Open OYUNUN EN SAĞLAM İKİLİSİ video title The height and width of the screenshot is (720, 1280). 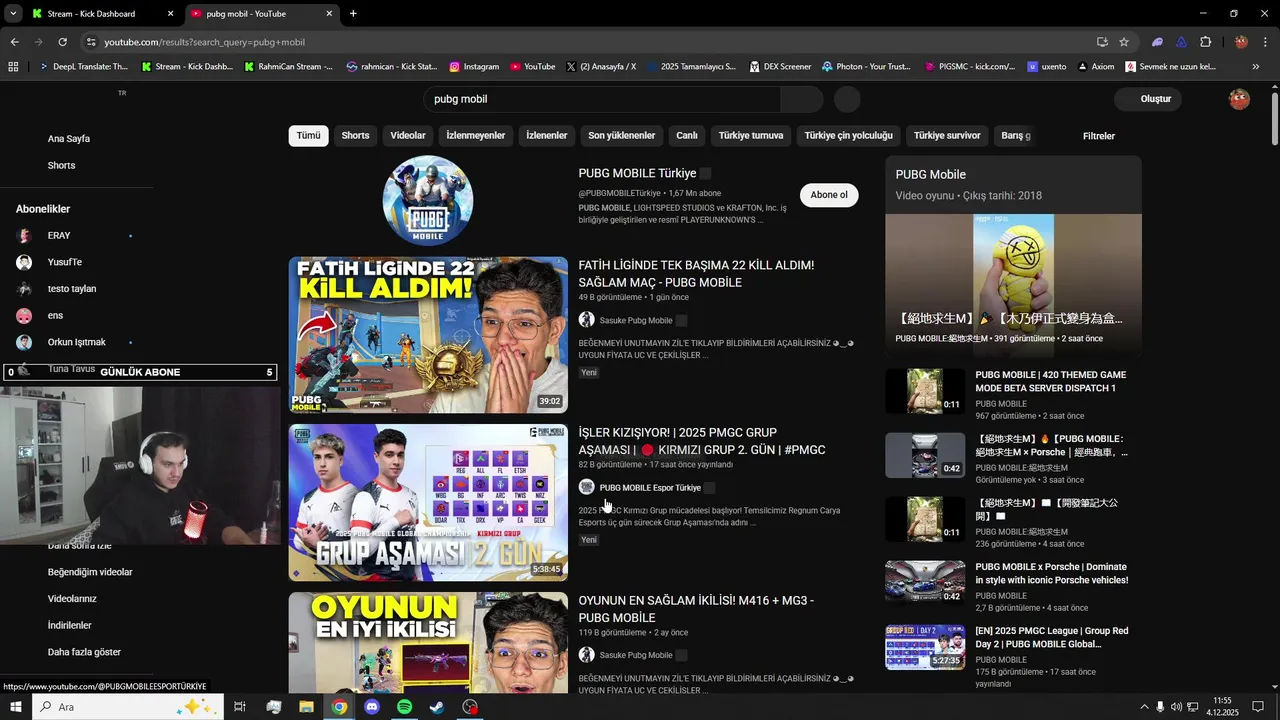point(696,609)
